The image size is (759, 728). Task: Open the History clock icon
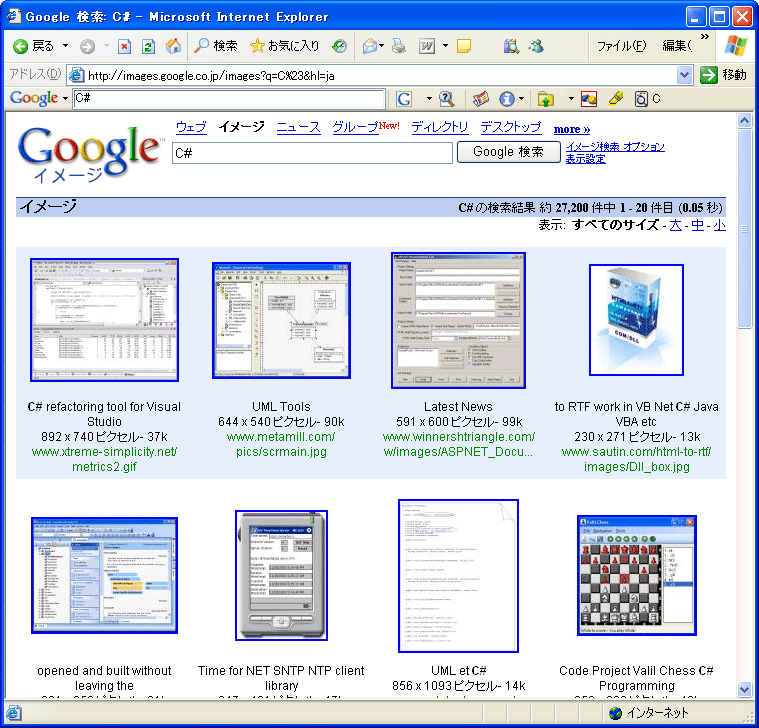[339, 46]
